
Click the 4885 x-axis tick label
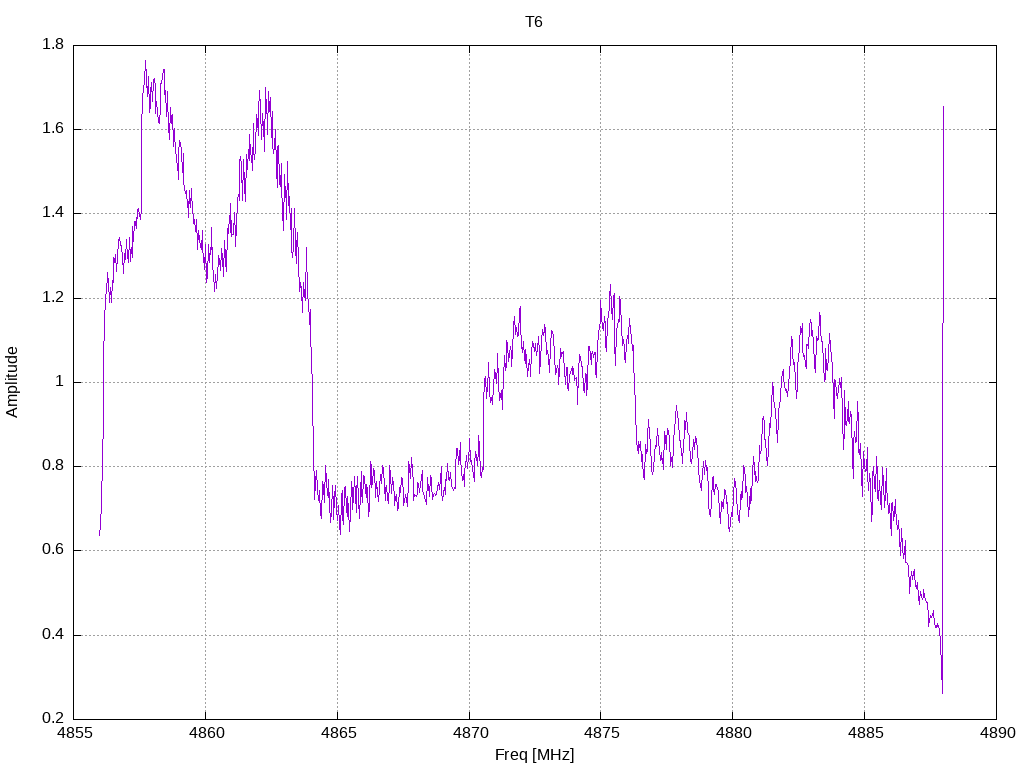(x=865, y=733)
